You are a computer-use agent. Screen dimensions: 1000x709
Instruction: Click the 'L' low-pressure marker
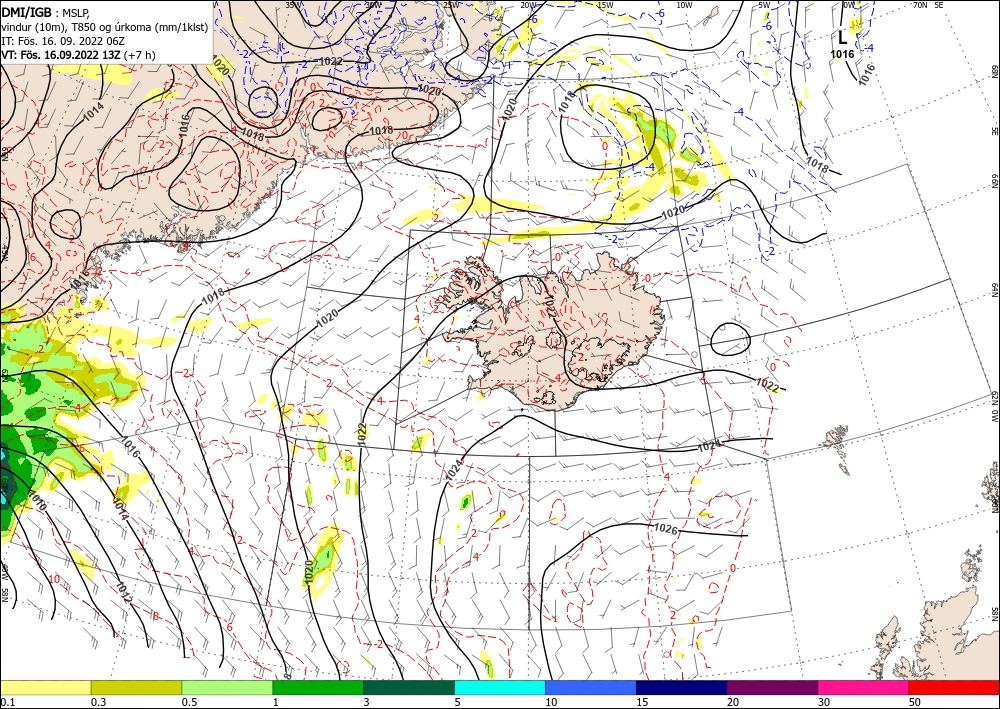pos(842,38)
